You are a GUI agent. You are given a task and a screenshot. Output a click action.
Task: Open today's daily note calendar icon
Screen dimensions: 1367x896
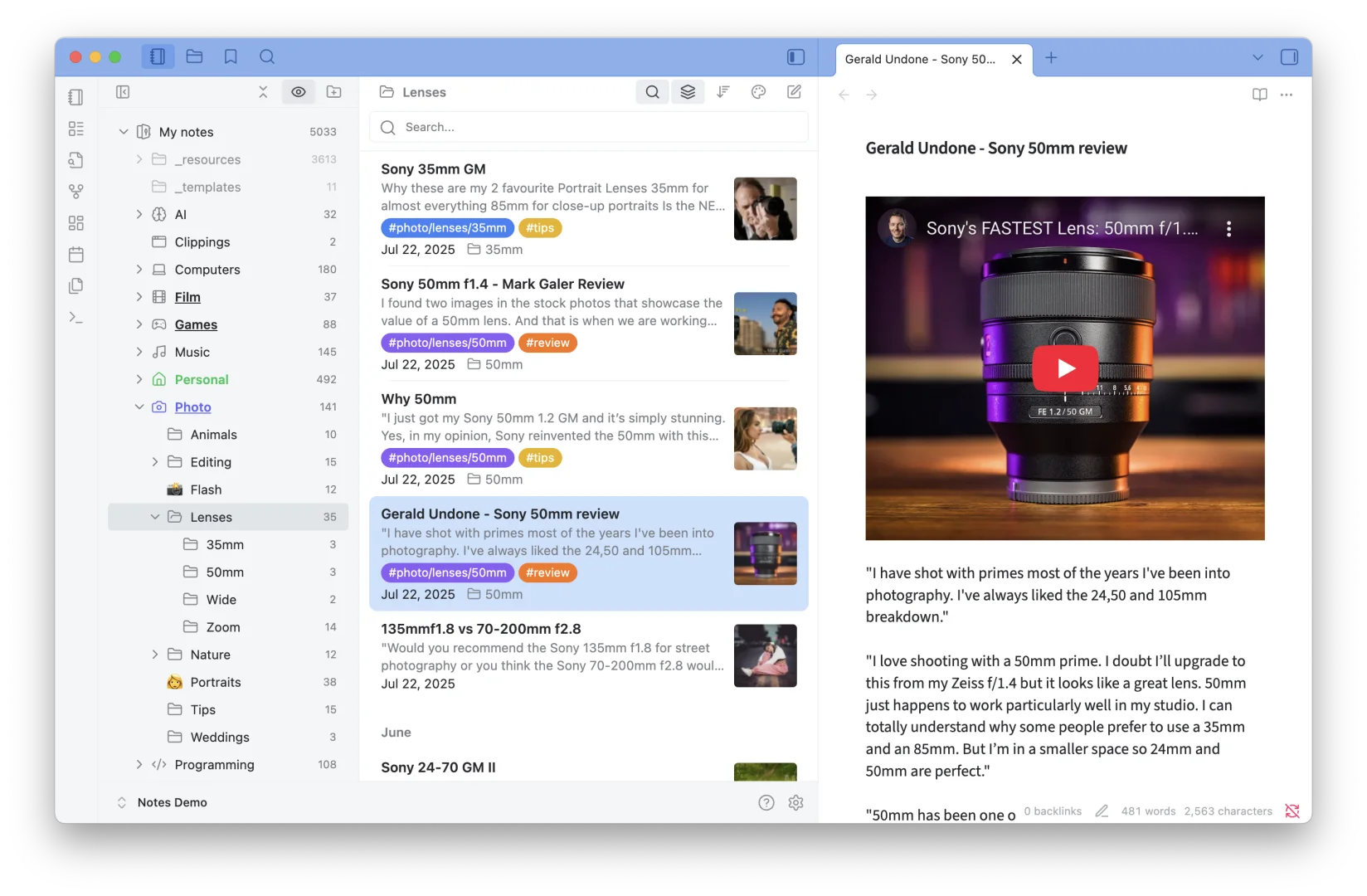[76, 255]
